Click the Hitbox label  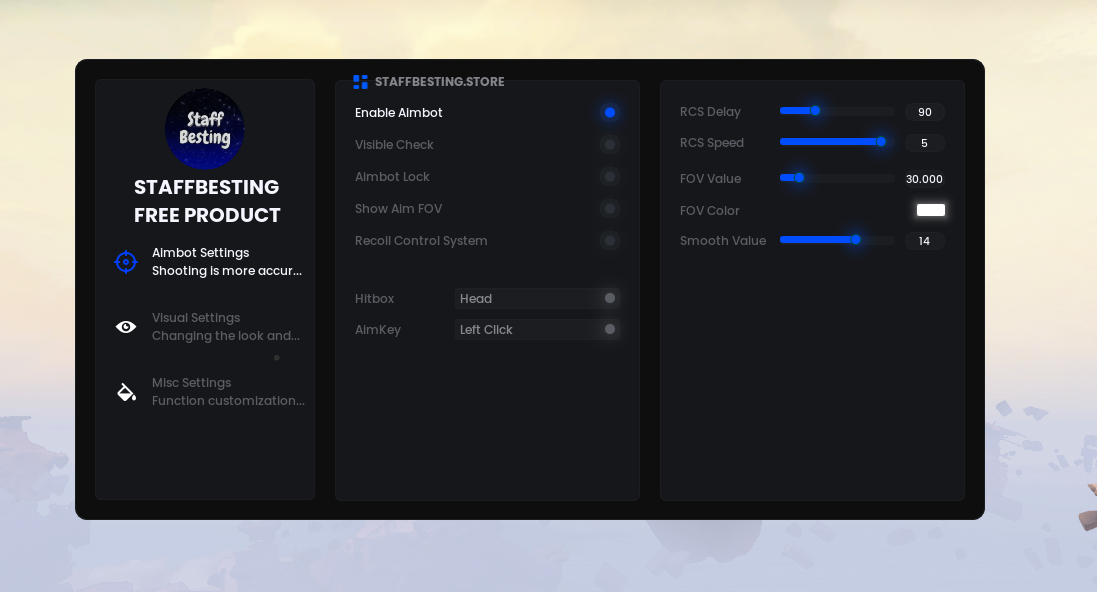374,299
